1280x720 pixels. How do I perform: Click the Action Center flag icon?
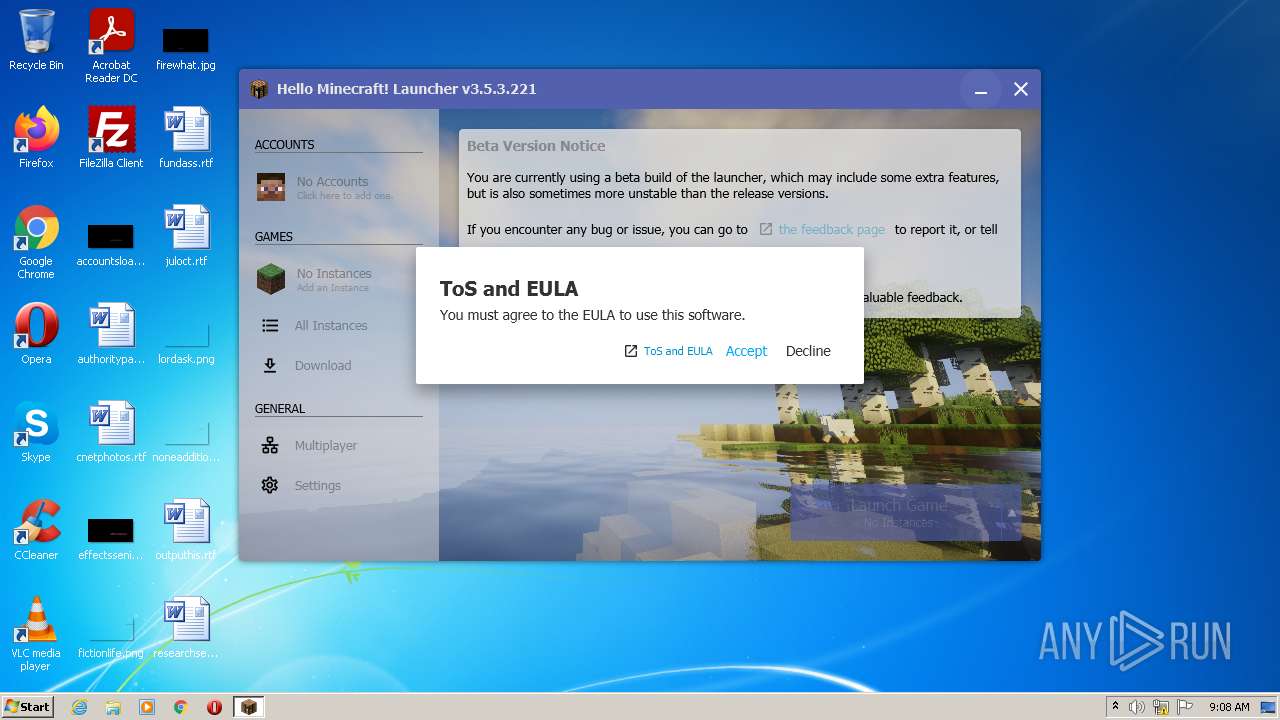(x=1184, y=707)
